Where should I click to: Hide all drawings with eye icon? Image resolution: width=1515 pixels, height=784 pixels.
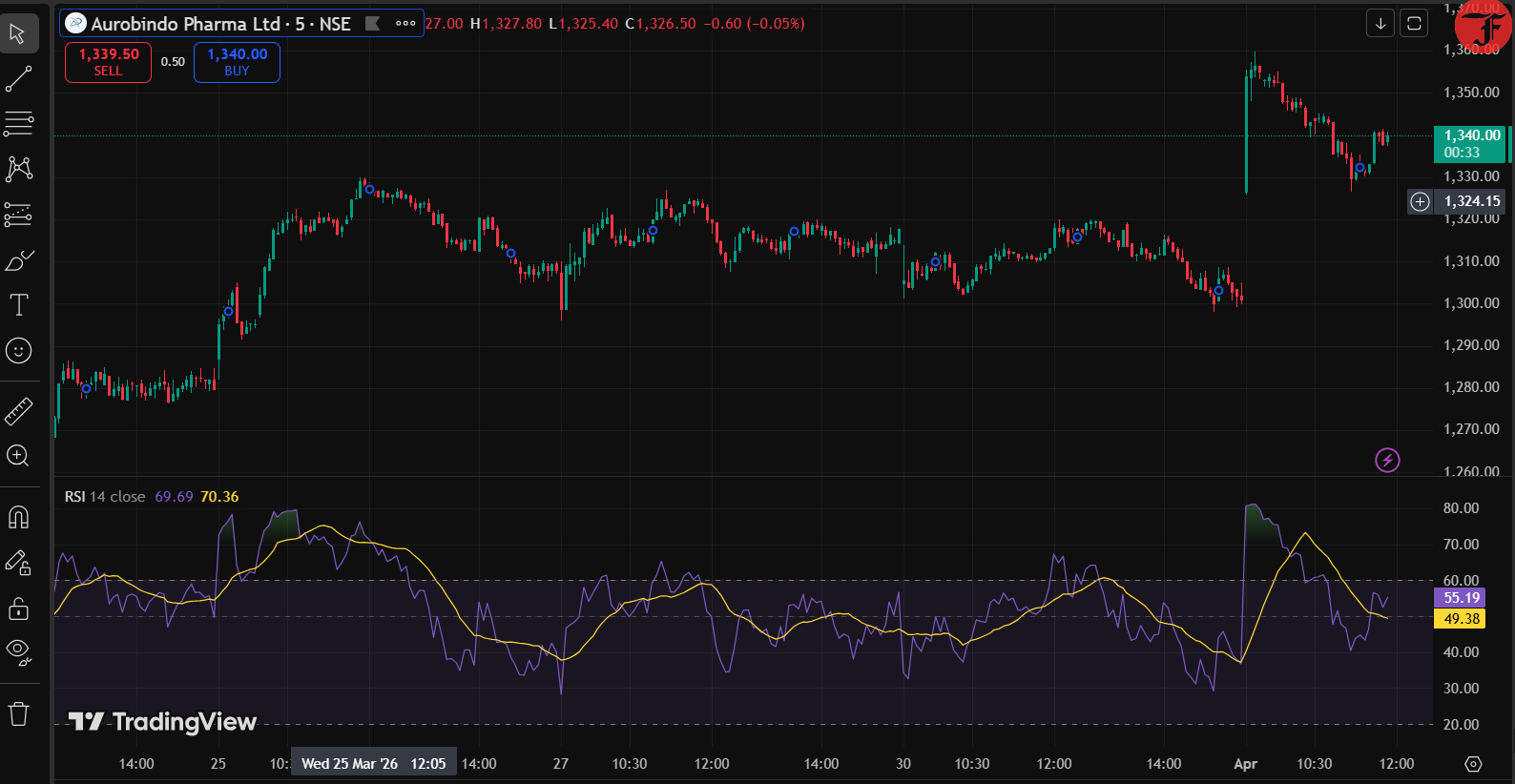click(x=18, y=652)
